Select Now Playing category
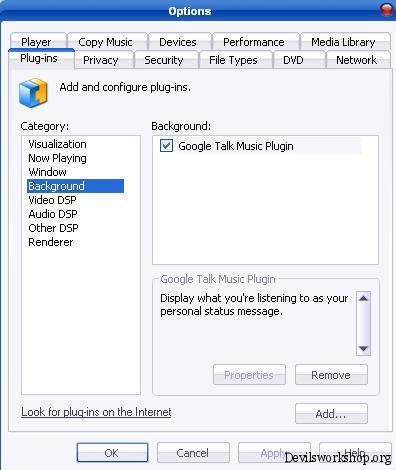Image resolution: width=396 pixels, height=470 pixels. click(57, 158)
